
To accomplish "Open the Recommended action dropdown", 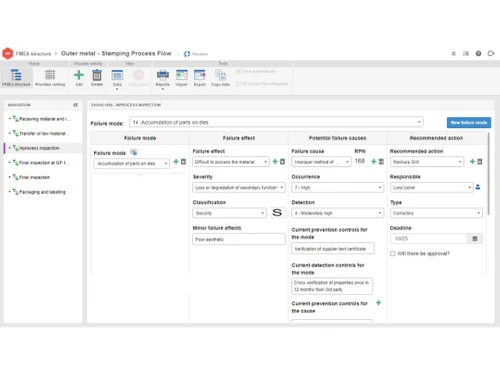I will (427, 162).
